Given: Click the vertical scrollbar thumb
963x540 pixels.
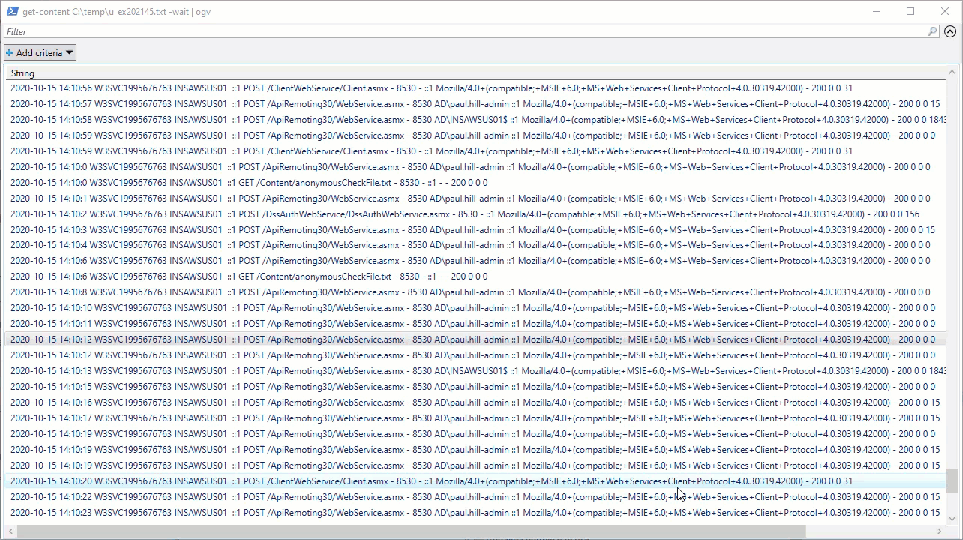Looking at the screenshot, I should [950, 482].
